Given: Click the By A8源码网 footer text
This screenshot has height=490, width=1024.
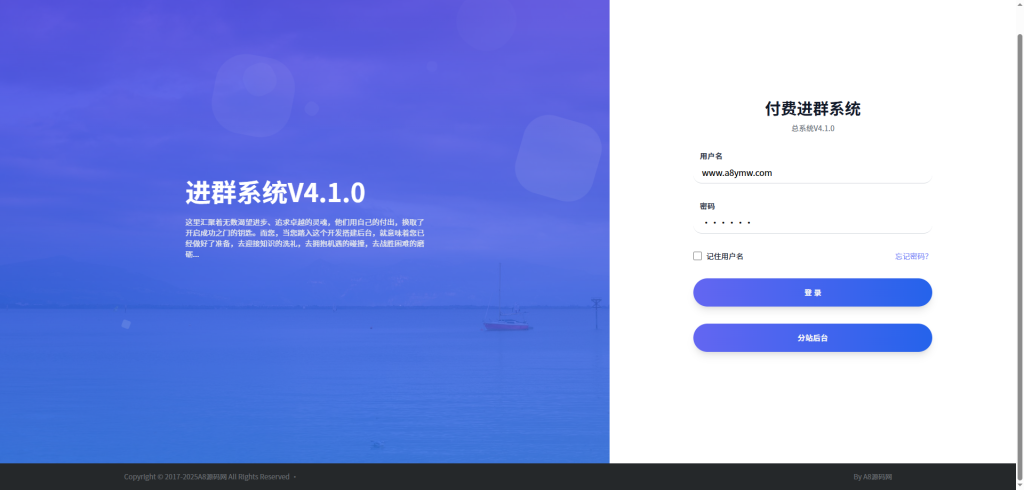Looking at the screenshot, I should (872, 477).
